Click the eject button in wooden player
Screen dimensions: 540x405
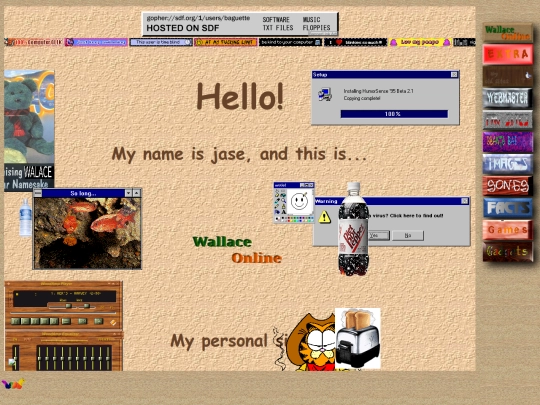66,321
